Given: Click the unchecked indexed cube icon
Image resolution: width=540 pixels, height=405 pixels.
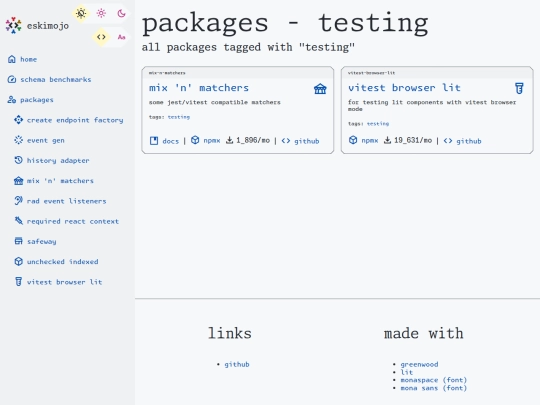Looking at the screenshot, I should coord(19,261).
